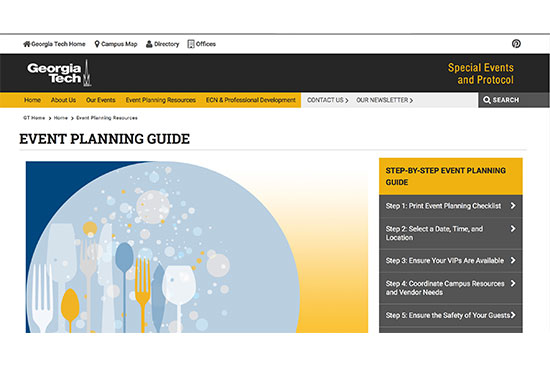Click the Search field in navigation bar

pyautogui.click(x=514, y=100)
